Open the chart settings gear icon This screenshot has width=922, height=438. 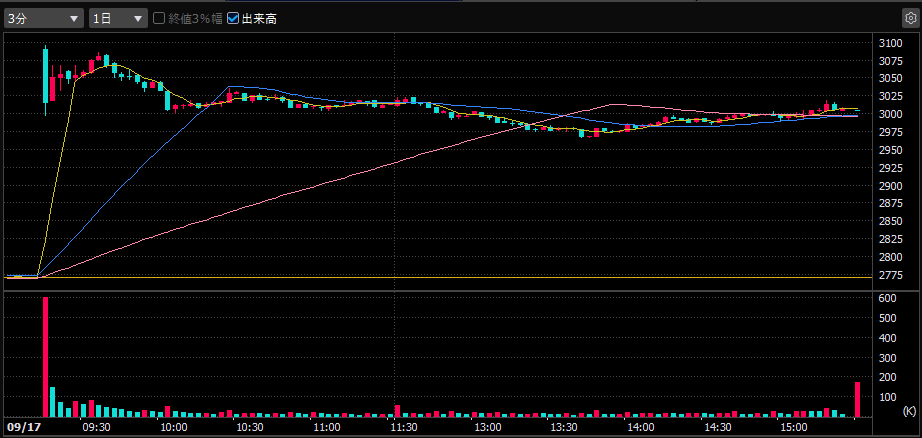(909, 18)
